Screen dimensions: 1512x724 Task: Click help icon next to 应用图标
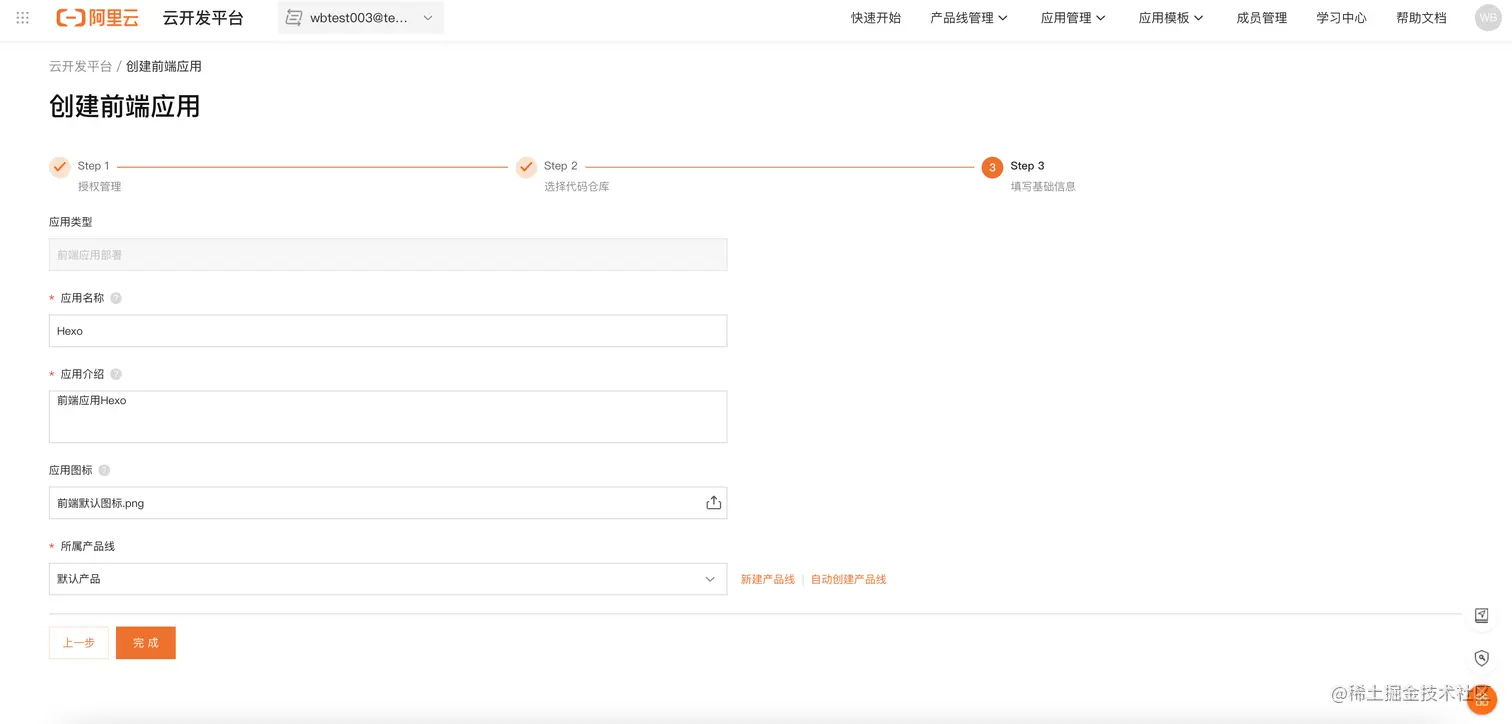[x=104, y=470]
